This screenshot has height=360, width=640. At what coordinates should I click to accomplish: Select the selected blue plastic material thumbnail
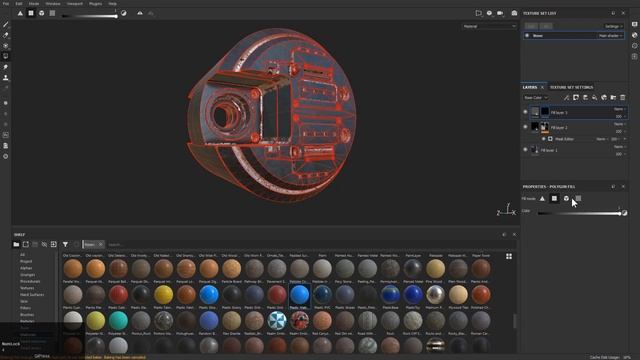point(300,294)
